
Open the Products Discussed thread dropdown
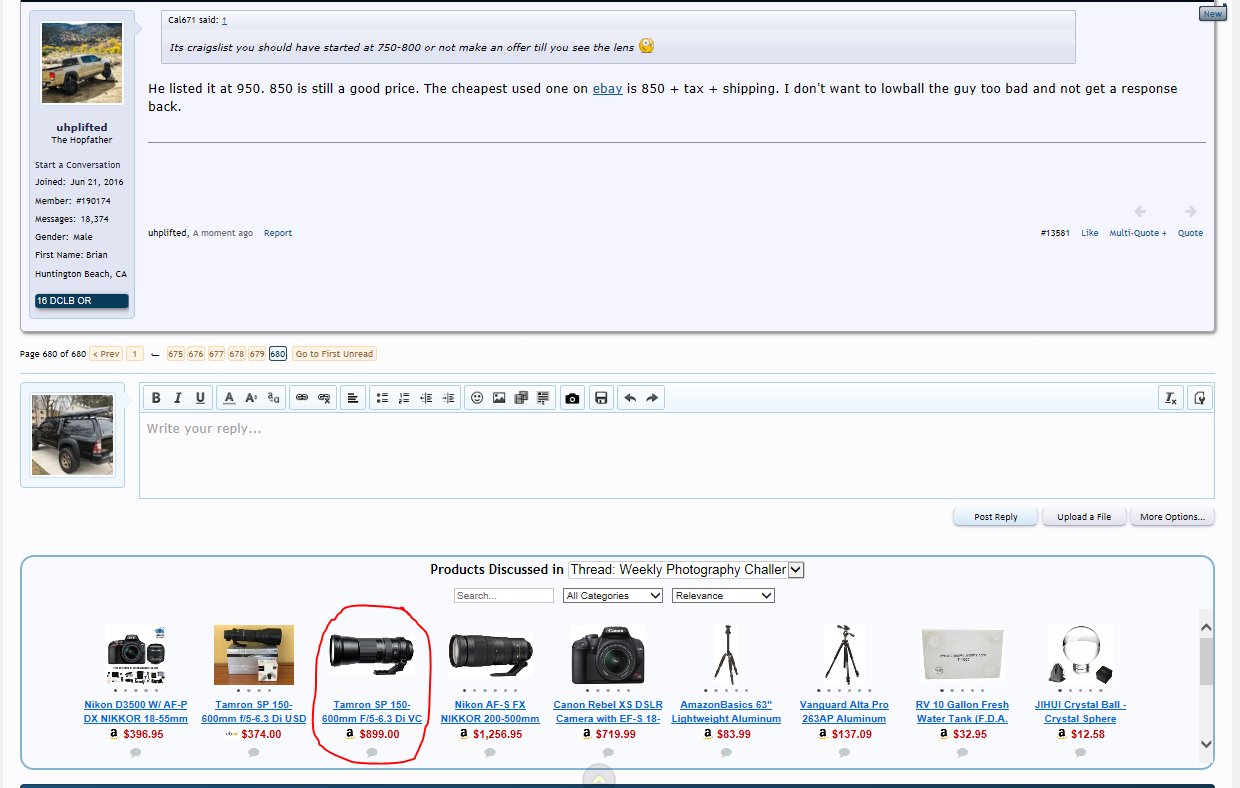point(686,569)
